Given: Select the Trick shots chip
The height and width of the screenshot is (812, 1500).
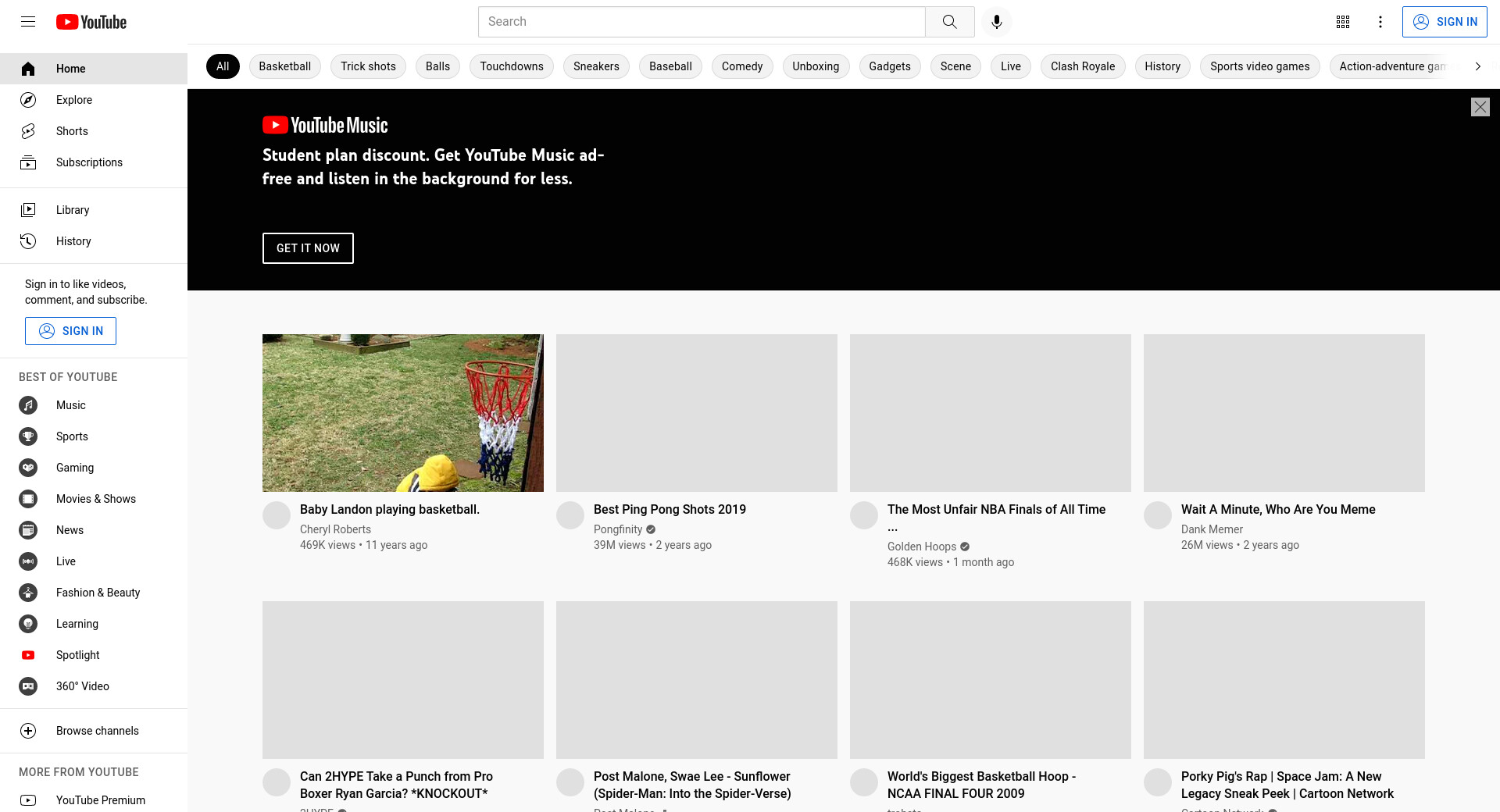Looking at the screenshot, I should tap(368, 66).
